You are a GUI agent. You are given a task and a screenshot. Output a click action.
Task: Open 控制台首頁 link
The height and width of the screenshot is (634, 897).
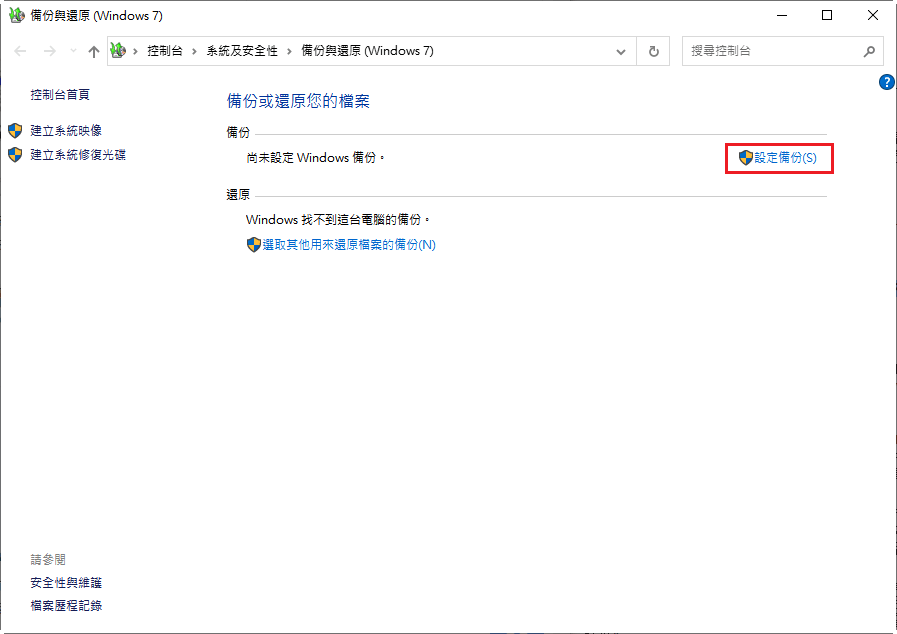click(60, 94)
